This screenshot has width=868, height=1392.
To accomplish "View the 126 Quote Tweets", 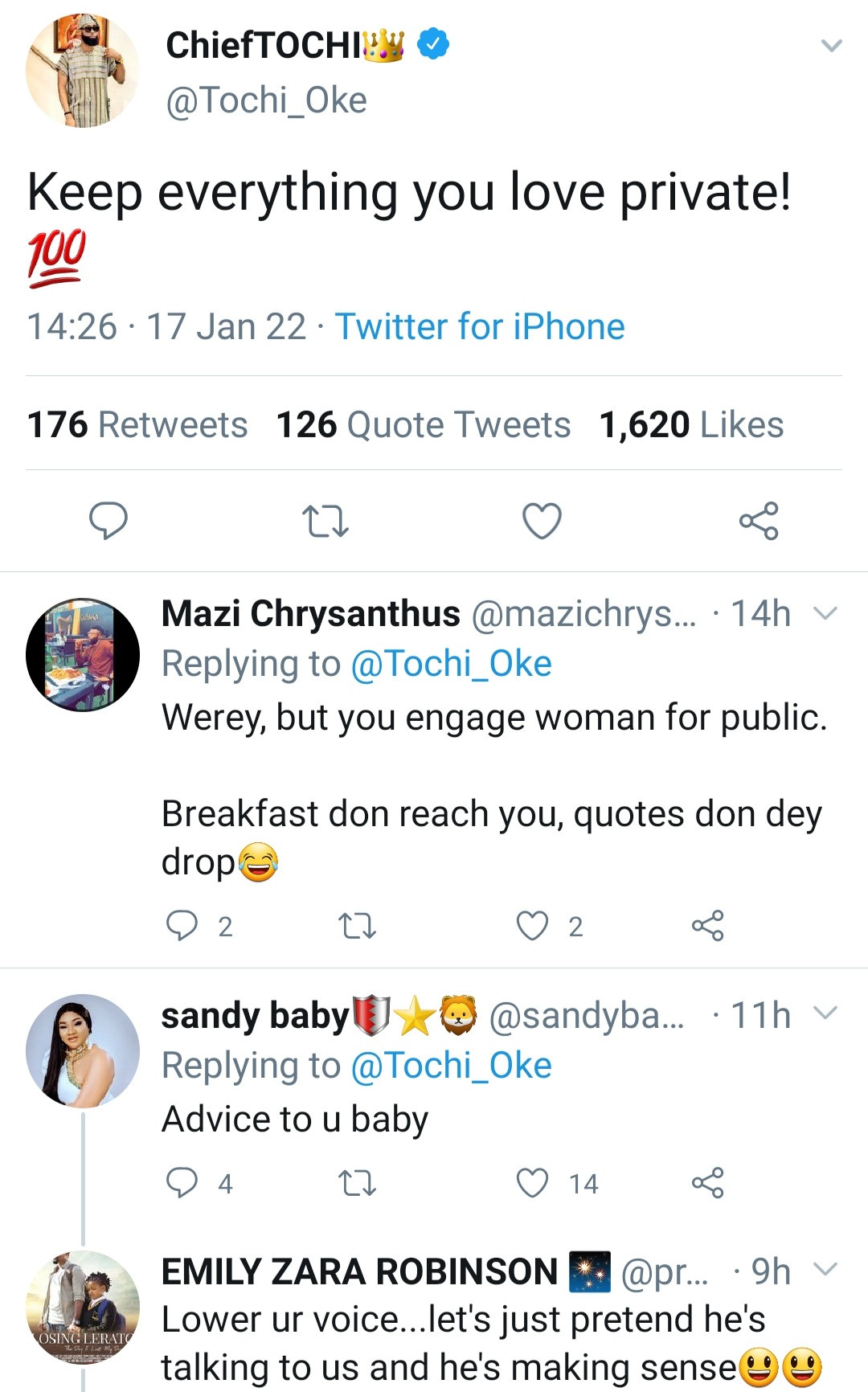I will pos(423,424).
